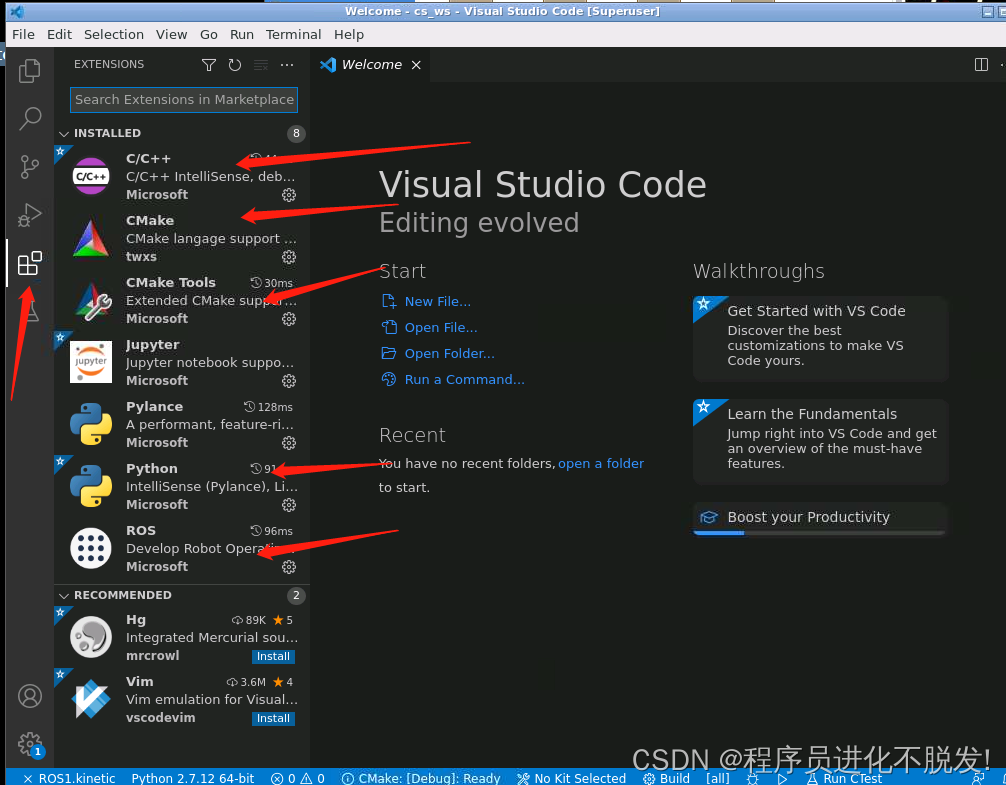Click CMake: [Debug]: Ready status
The width and height of the screenshot is (1006, 785).
(421, 778)
